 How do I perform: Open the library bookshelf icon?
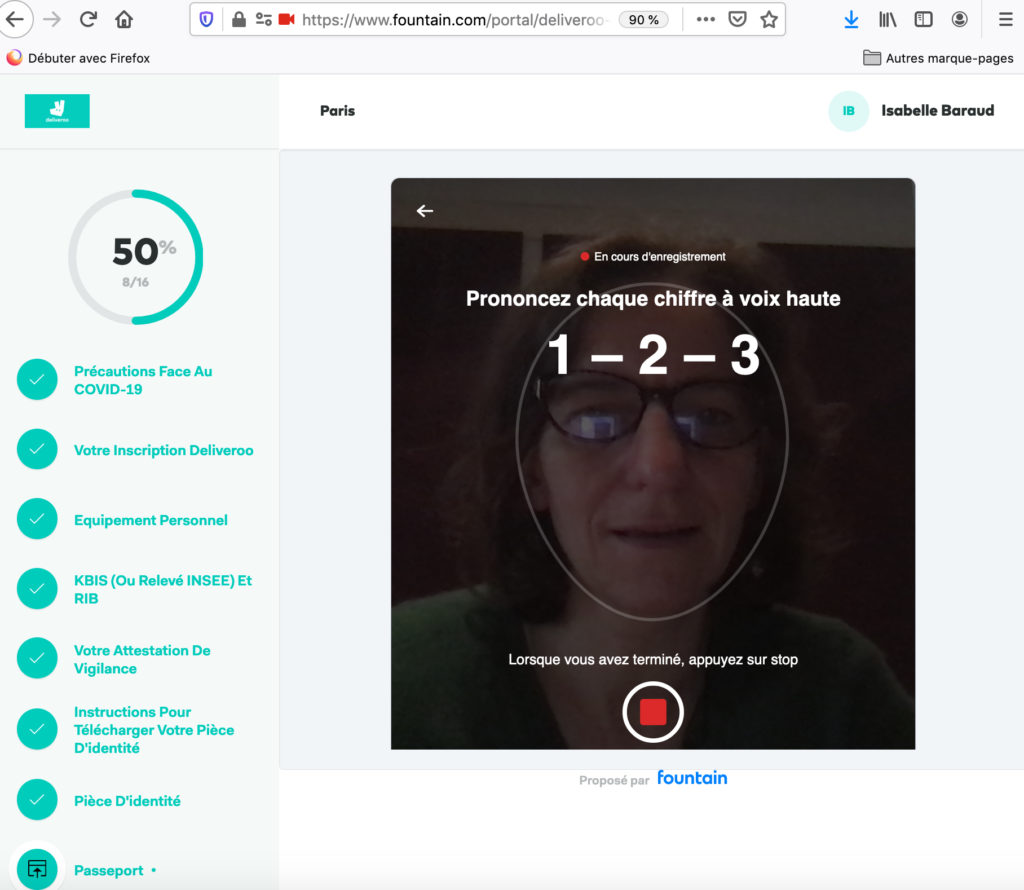[888, 20]
